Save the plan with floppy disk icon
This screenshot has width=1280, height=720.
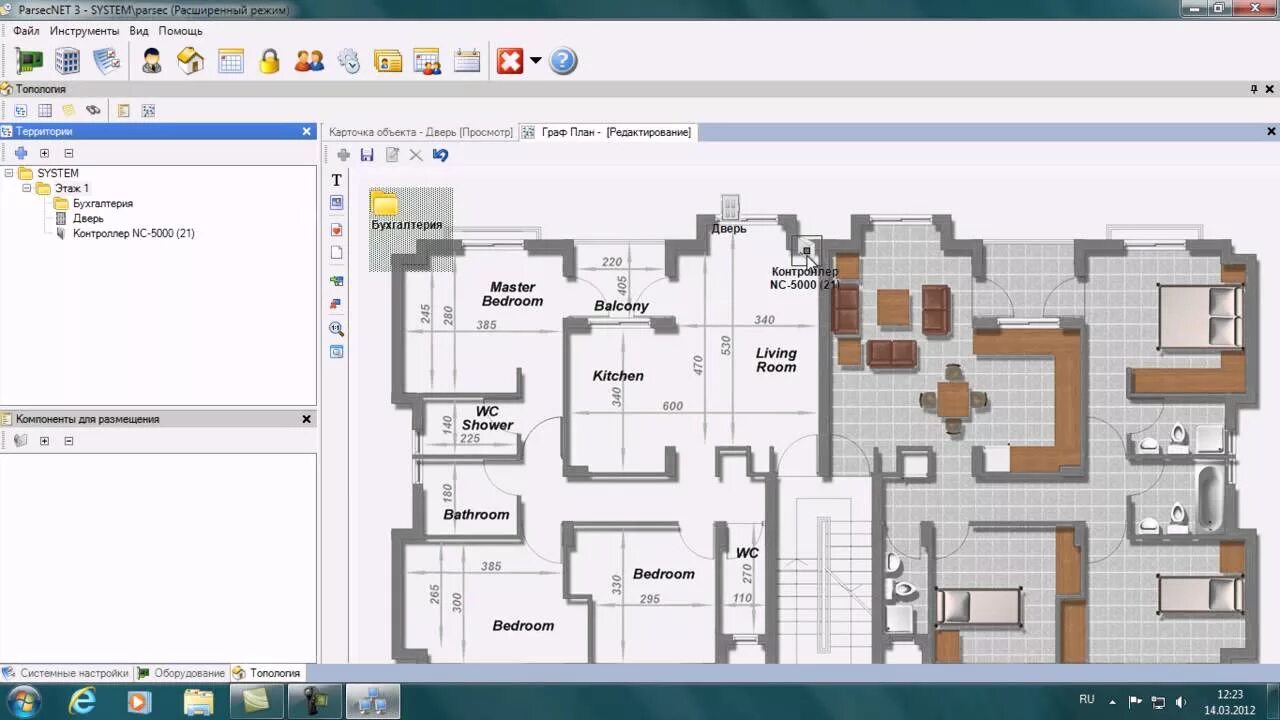click(367, 155)
